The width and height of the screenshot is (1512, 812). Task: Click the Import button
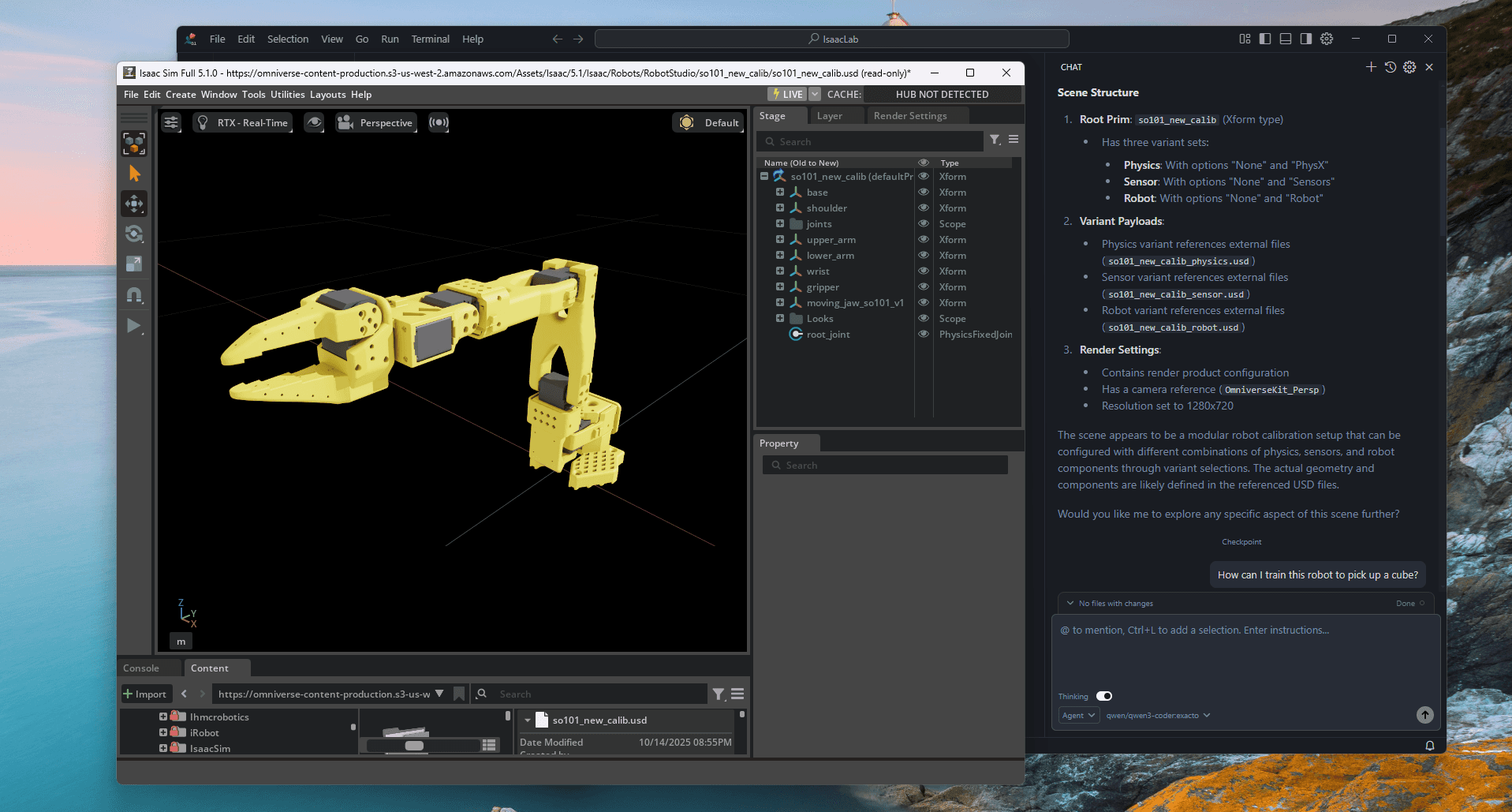coord(144,694)
